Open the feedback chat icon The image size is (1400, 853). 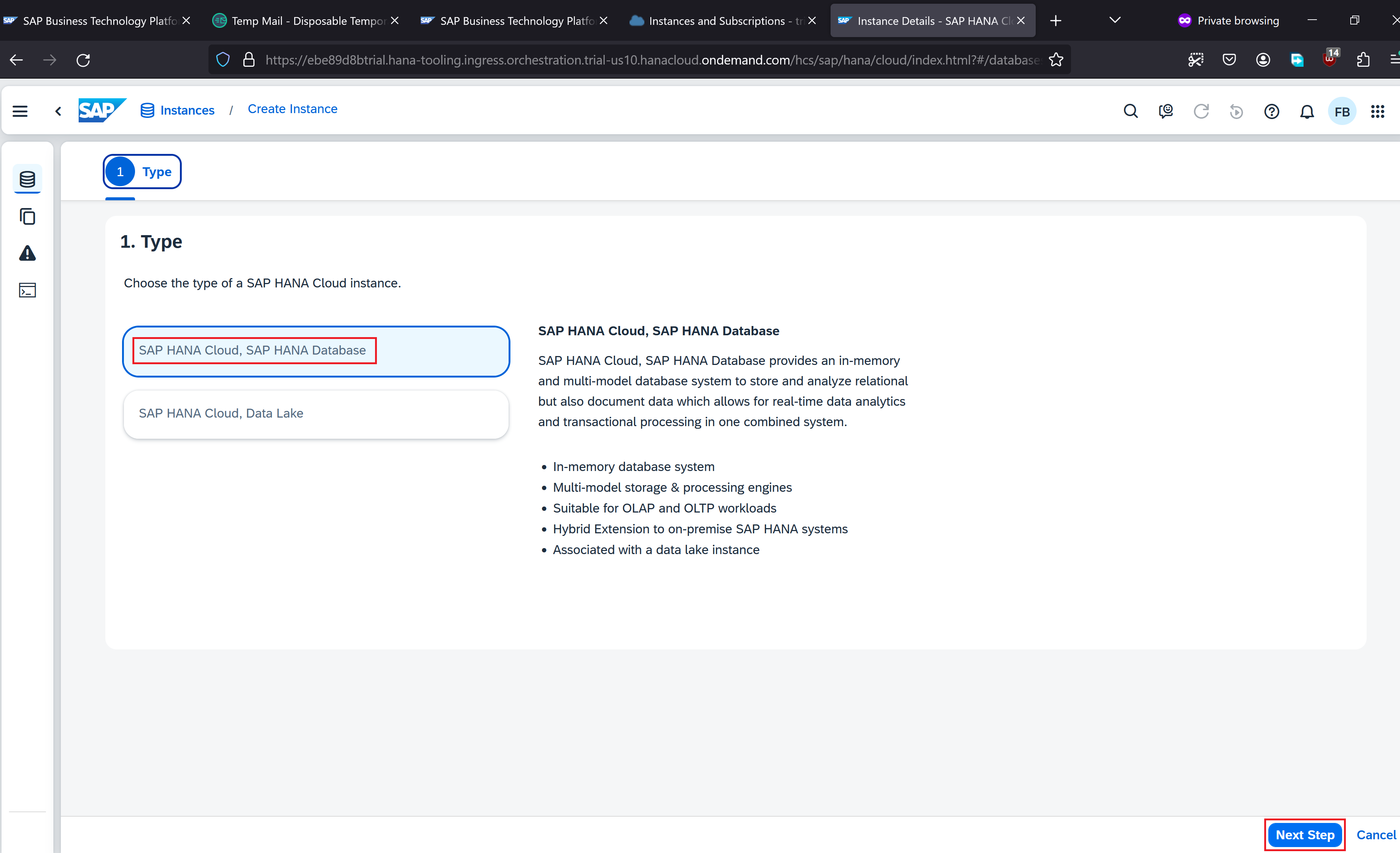tap(1166, 111)
